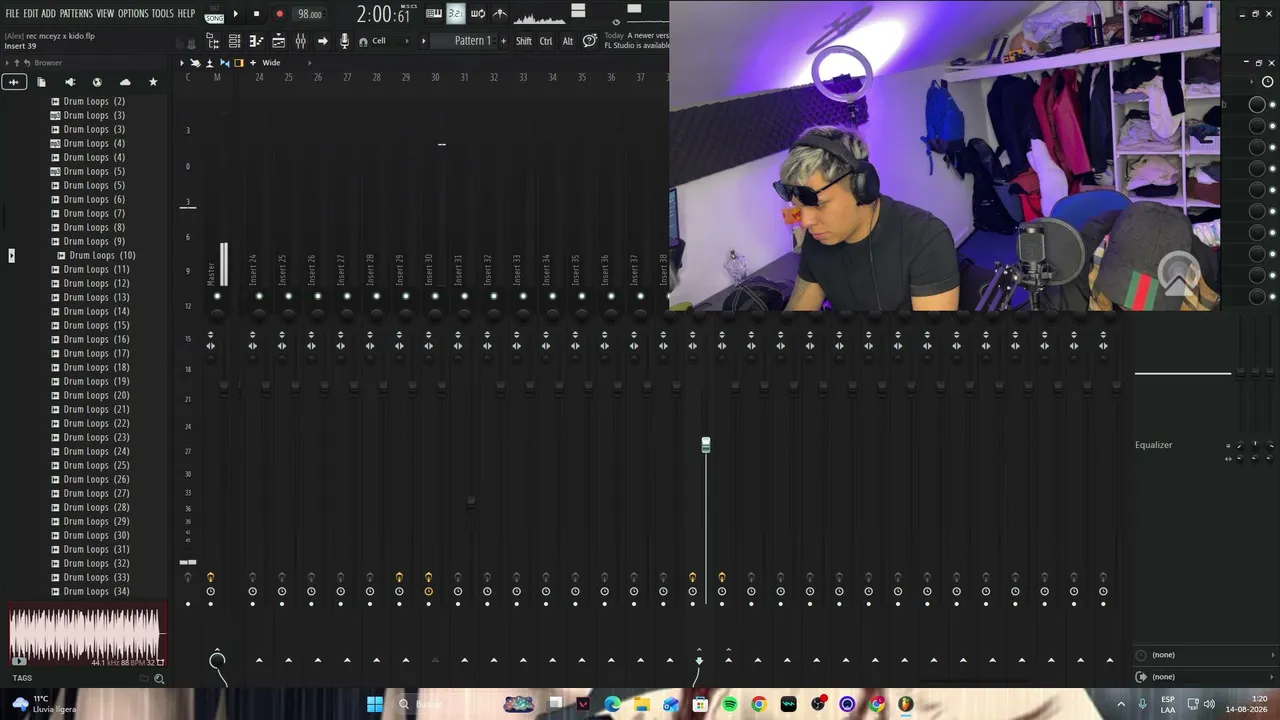Viewport: 1280px width, 720px height.
Task: Open the FILE menu
Action: tap(12, 14)
